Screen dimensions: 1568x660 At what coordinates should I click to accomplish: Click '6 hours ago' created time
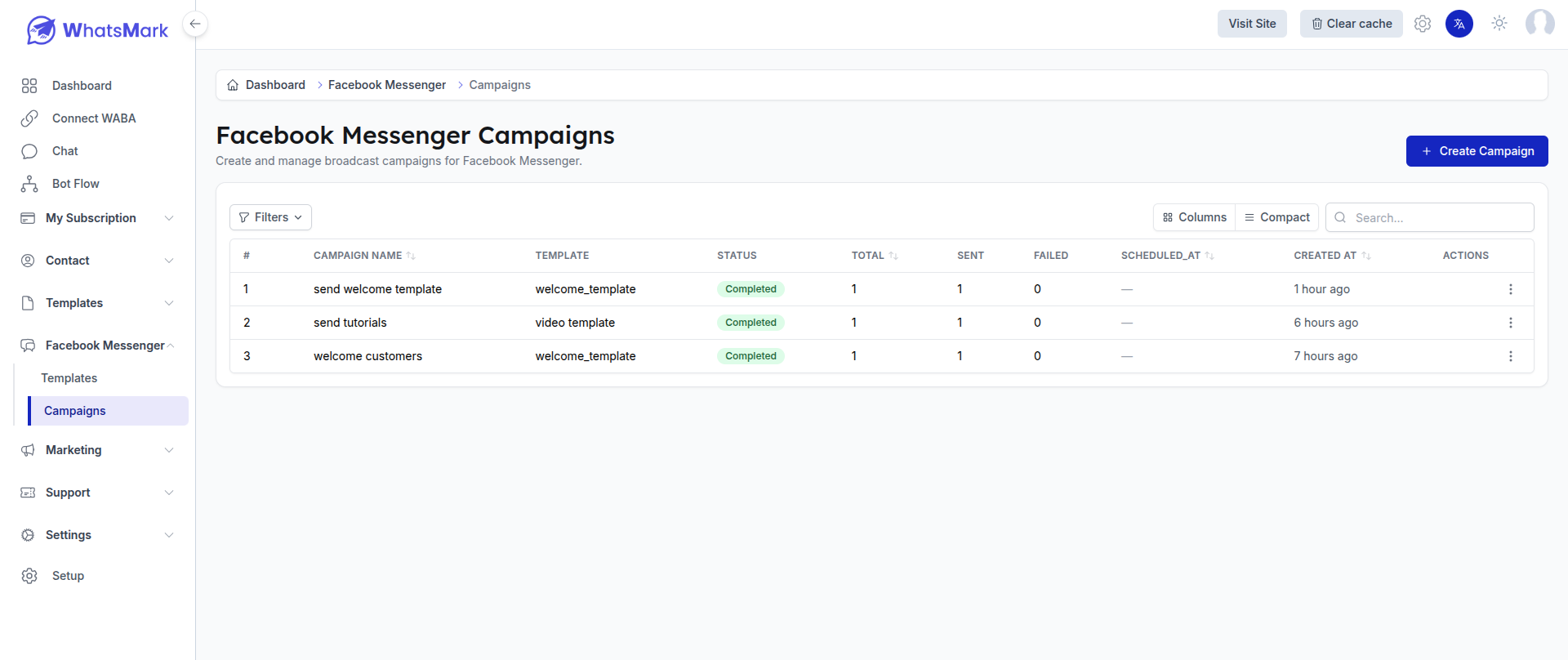[x=1326, y=323]
